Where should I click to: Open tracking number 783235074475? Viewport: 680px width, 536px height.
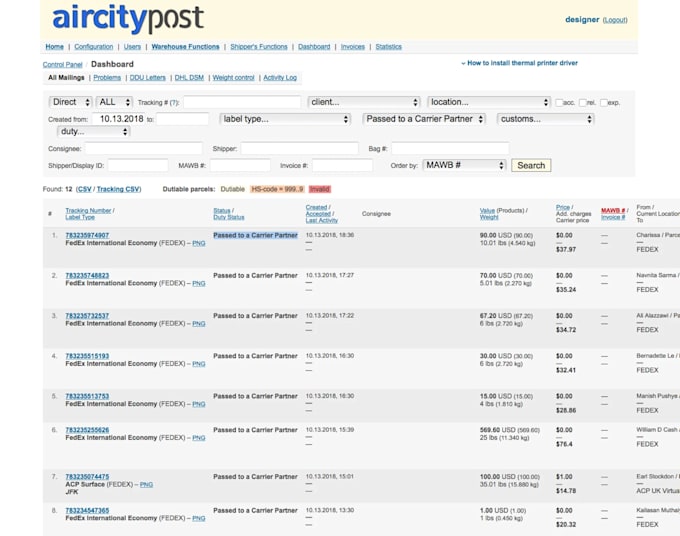click(87, 477)
